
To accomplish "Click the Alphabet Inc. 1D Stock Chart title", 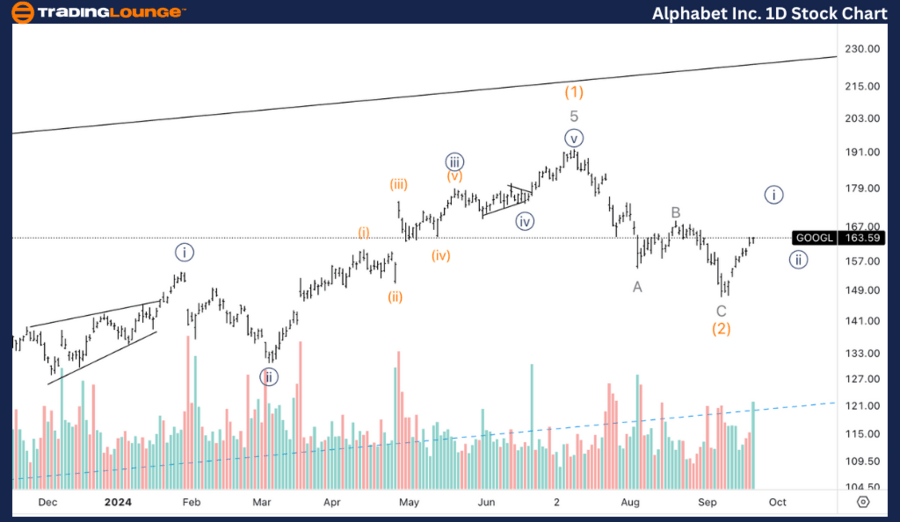I will coord(768,13).
